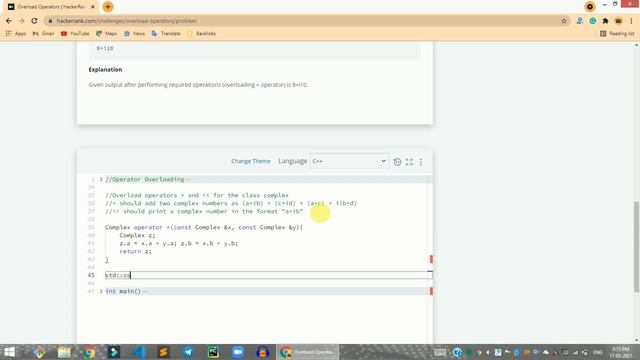This screenshot has height=360, width=640.
Task: Open File Explorer from the taskbar
Action: click(x=64, y=352)
